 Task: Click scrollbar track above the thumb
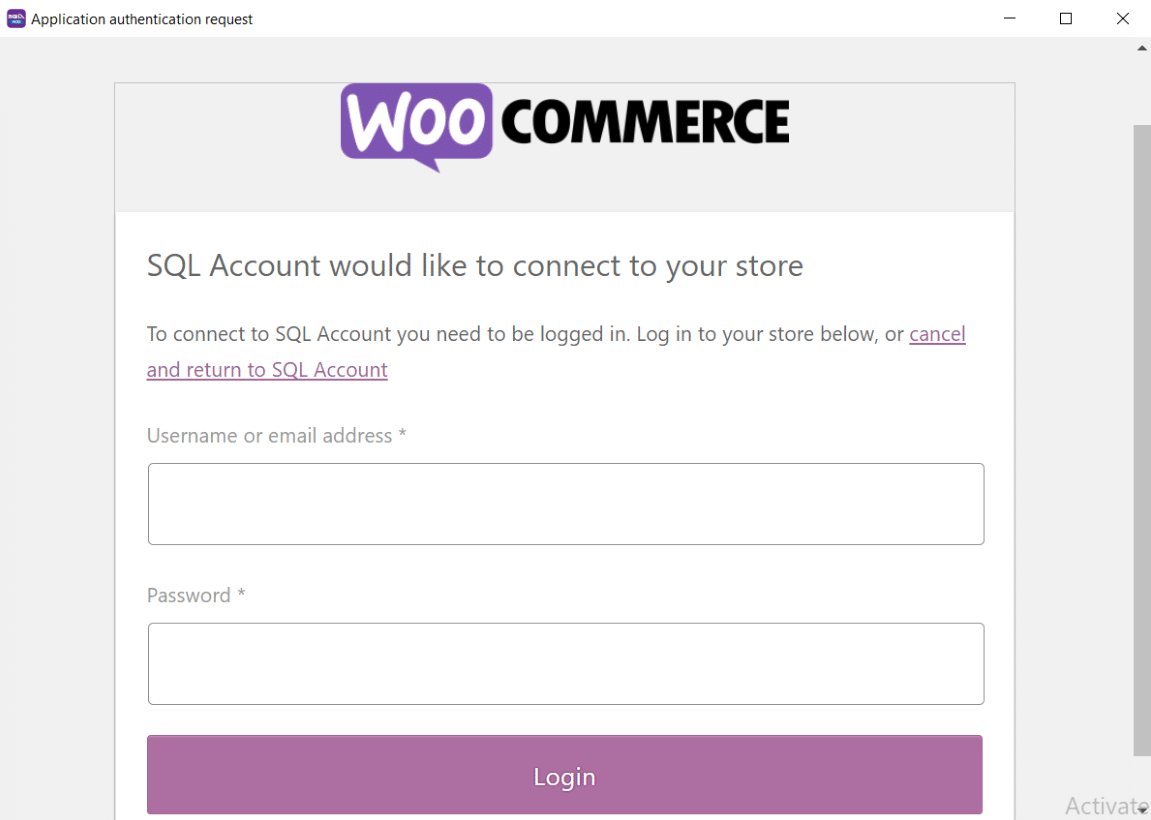1142,90
